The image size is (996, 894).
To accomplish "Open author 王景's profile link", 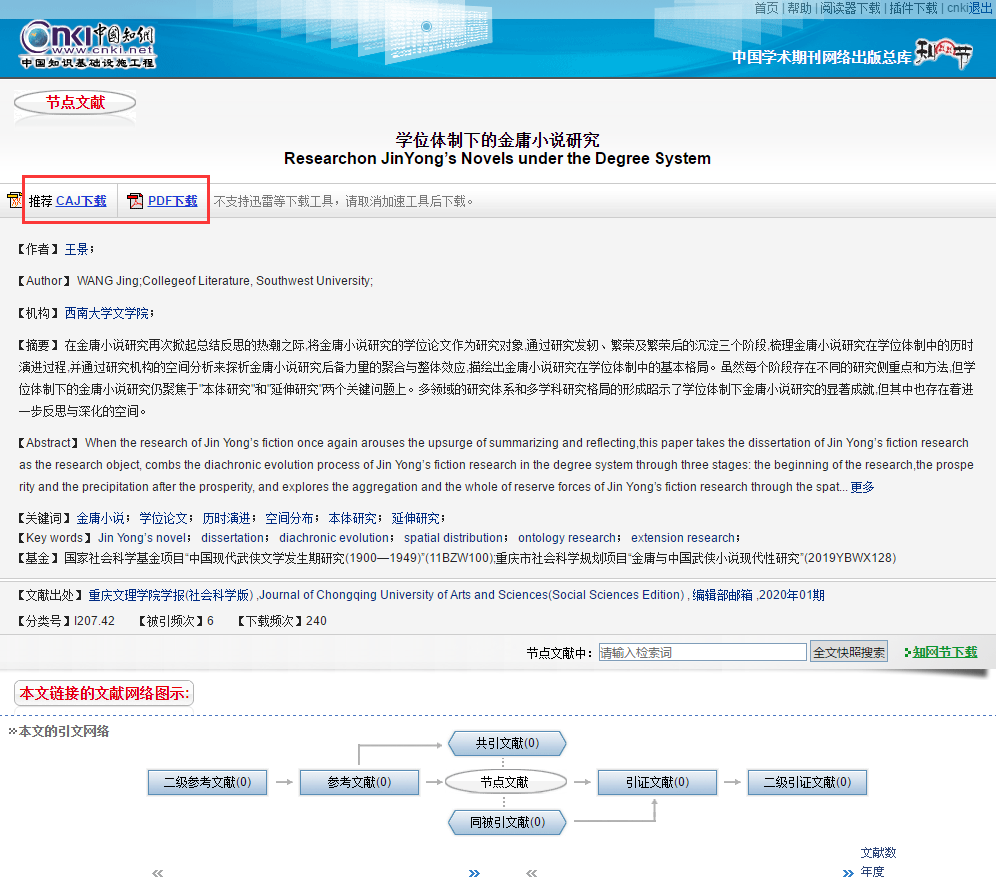I will [77, 250].
